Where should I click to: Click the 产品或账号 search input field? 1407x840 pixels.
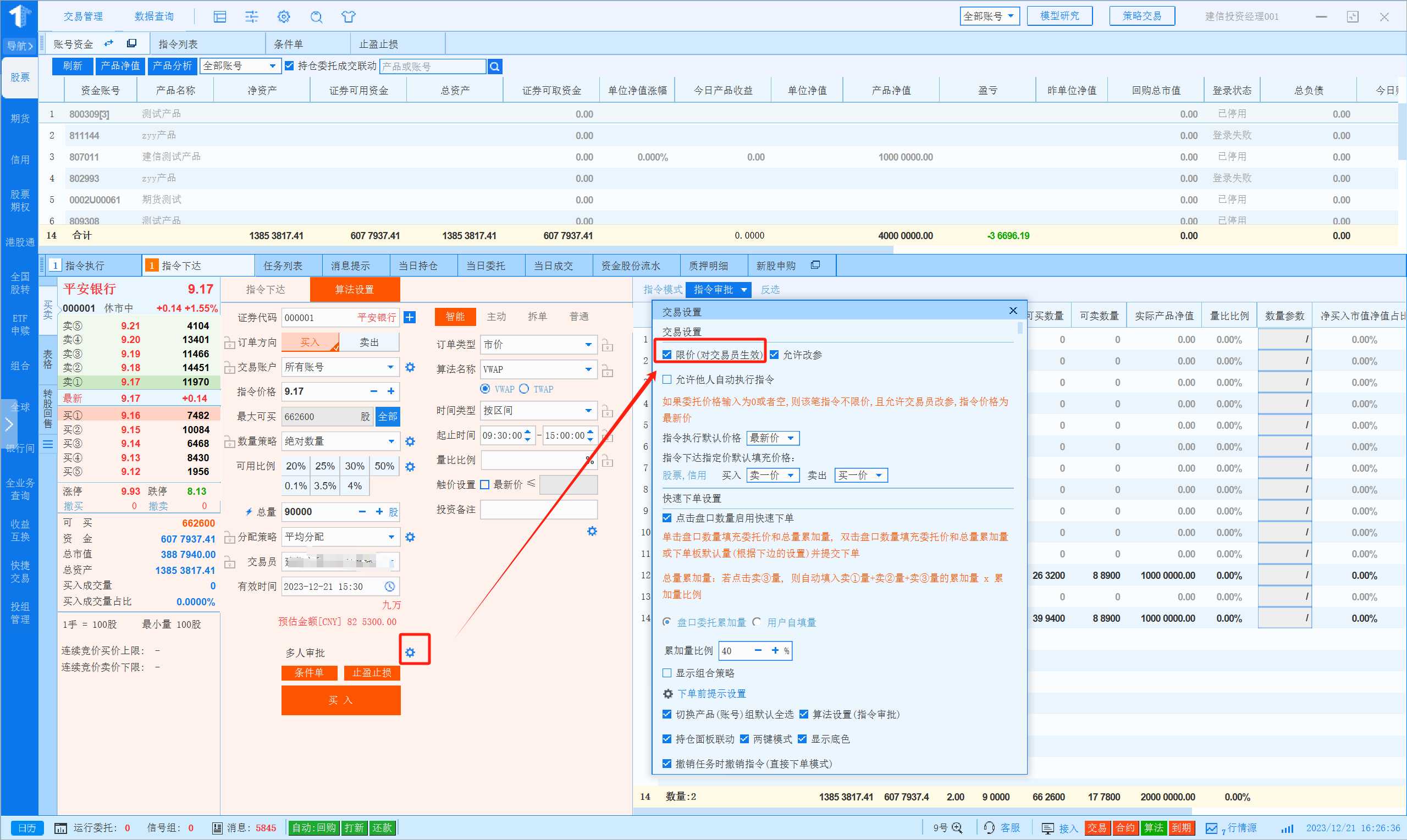pos(433,67)
